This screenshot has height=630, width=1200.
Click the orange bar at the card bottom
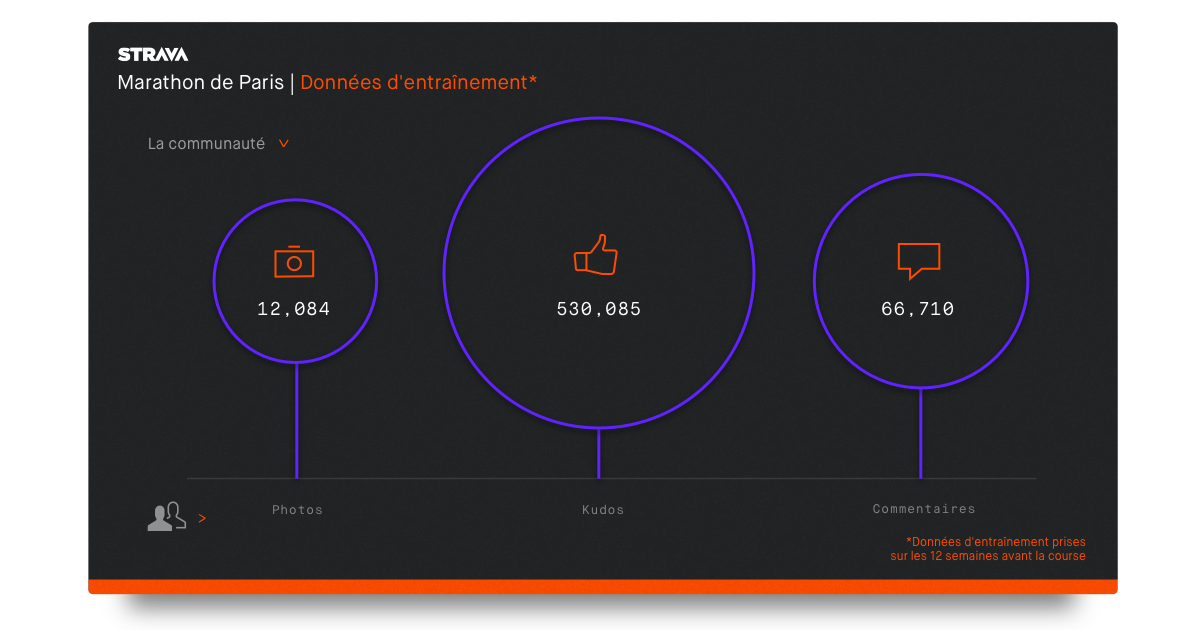[x=602, y=586]
